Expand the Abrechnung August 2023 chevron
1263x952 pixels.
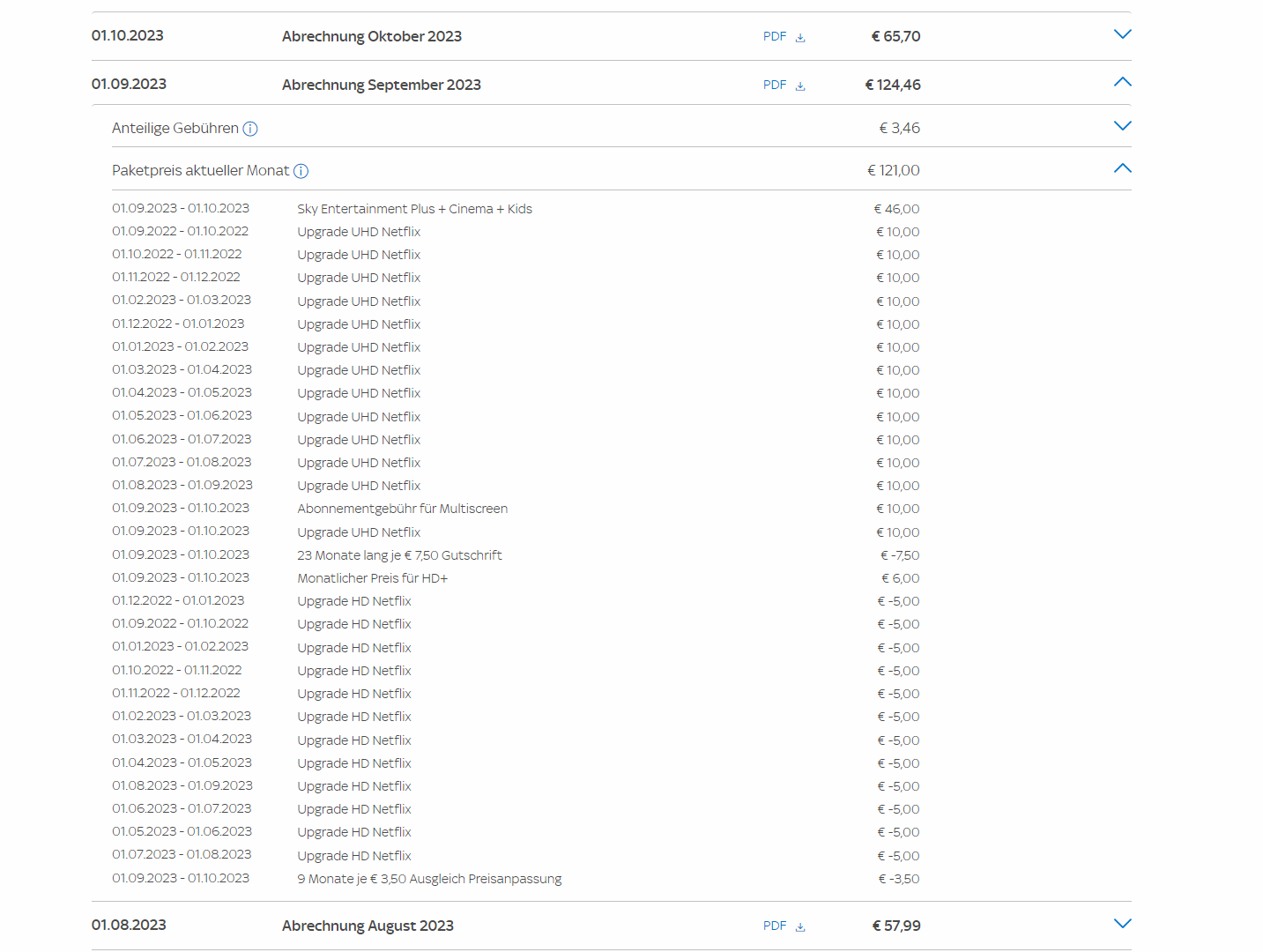(x=1122, y=924)
